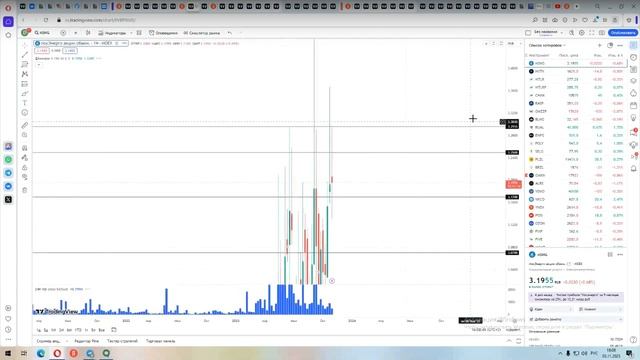Select the ruler measure tool
The image size is (640, 360).
pyautogui.click(x=25, y=125)
